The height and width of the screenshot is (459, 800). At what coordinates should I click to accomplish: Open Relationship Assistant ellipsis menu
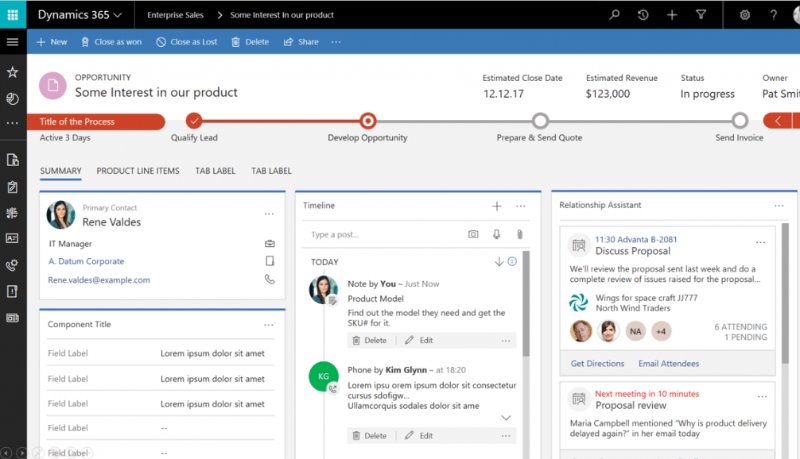click(779, 206)
